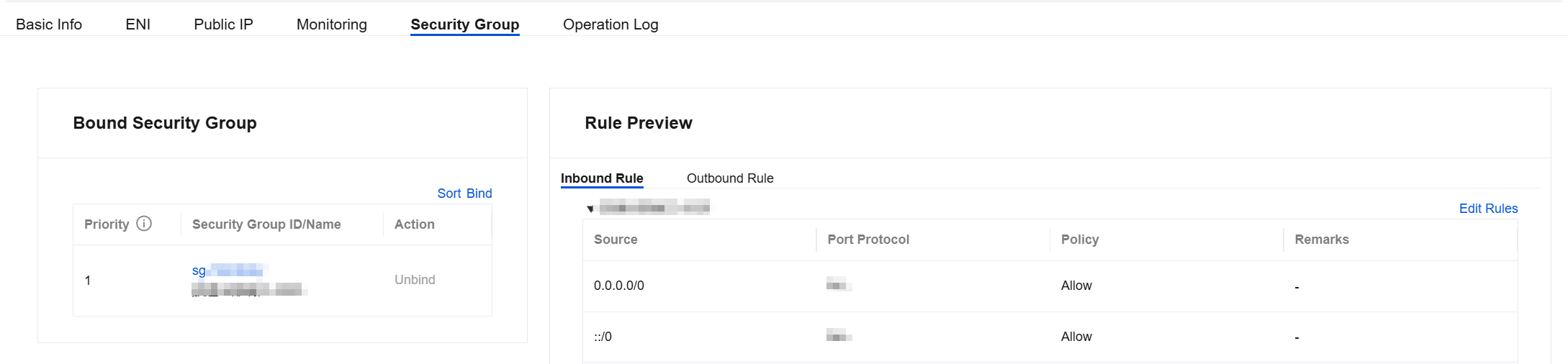Click the Policy column header
This screenshot has width=1568, height=364.
[x=1080, y=240]
